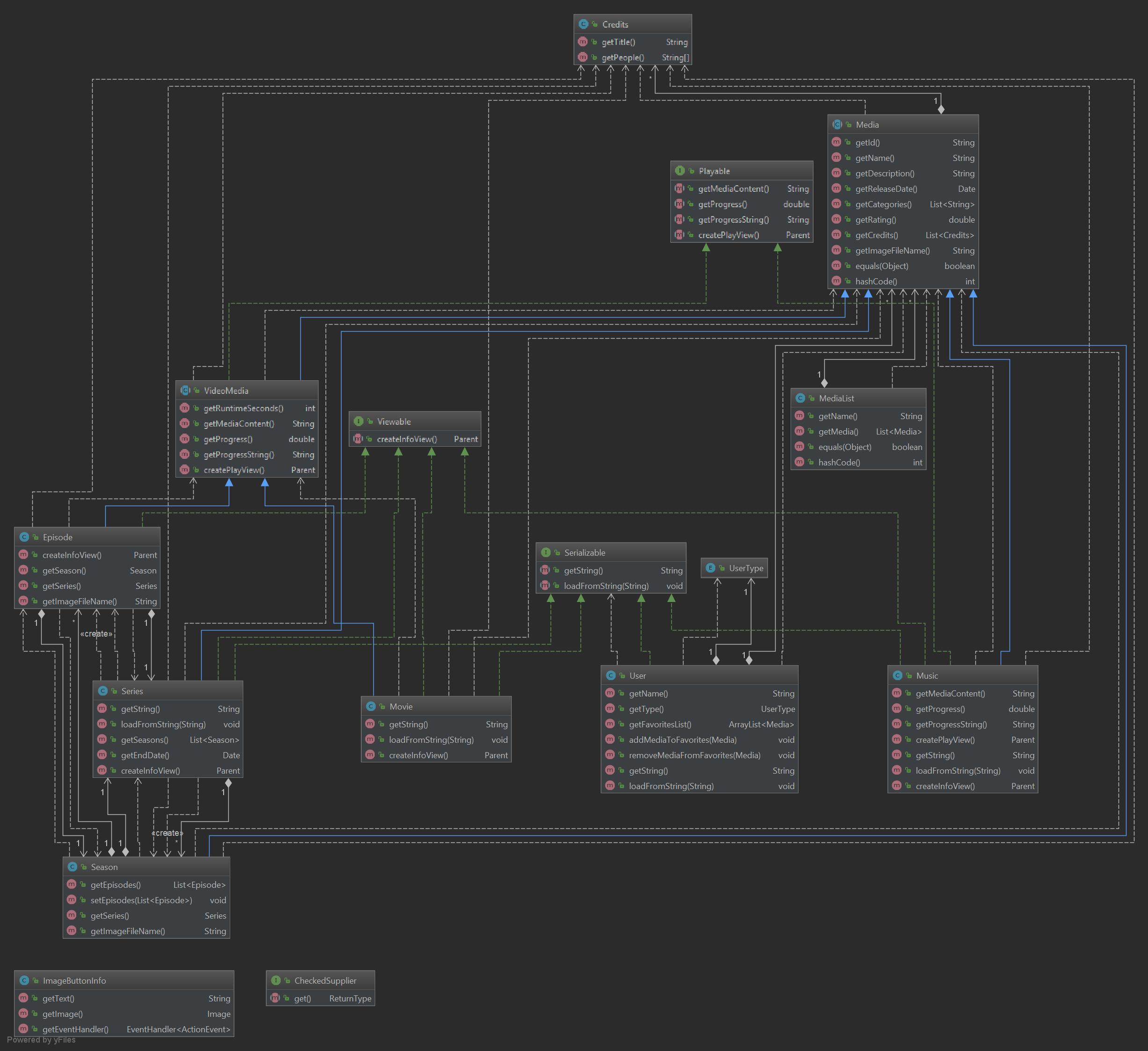
Task: Click method icon beside getEndDate() in Series
Action: (102, 754)
